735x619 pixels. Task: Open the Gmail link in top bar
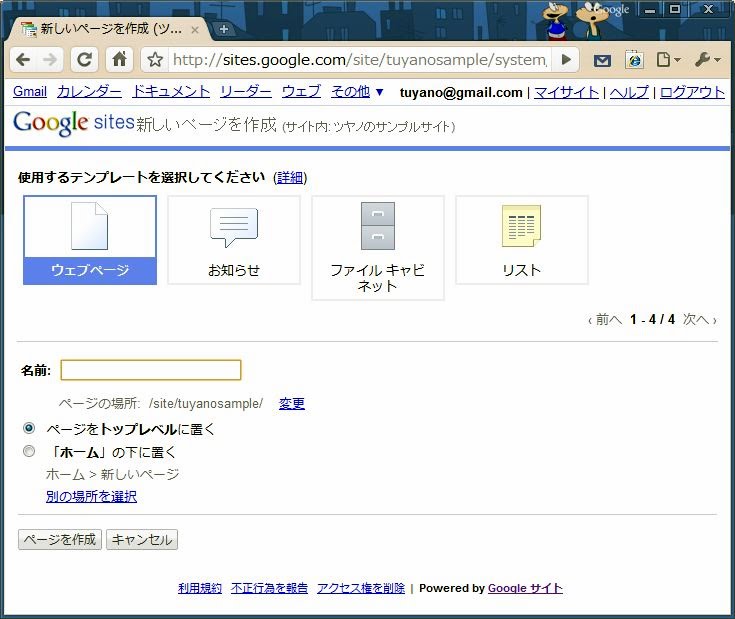pyautogui.click(x=30, y=91)
